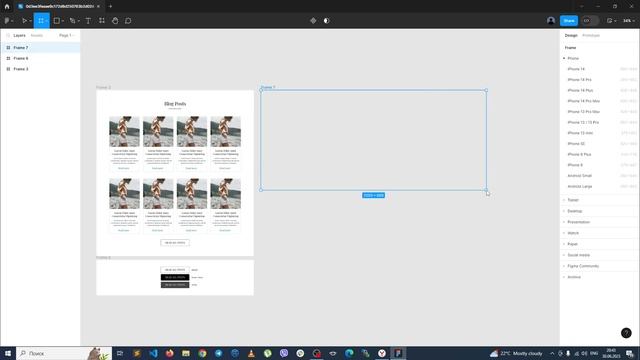
Task: Open the zoom level dropdown
Action: tap(629, 21)
